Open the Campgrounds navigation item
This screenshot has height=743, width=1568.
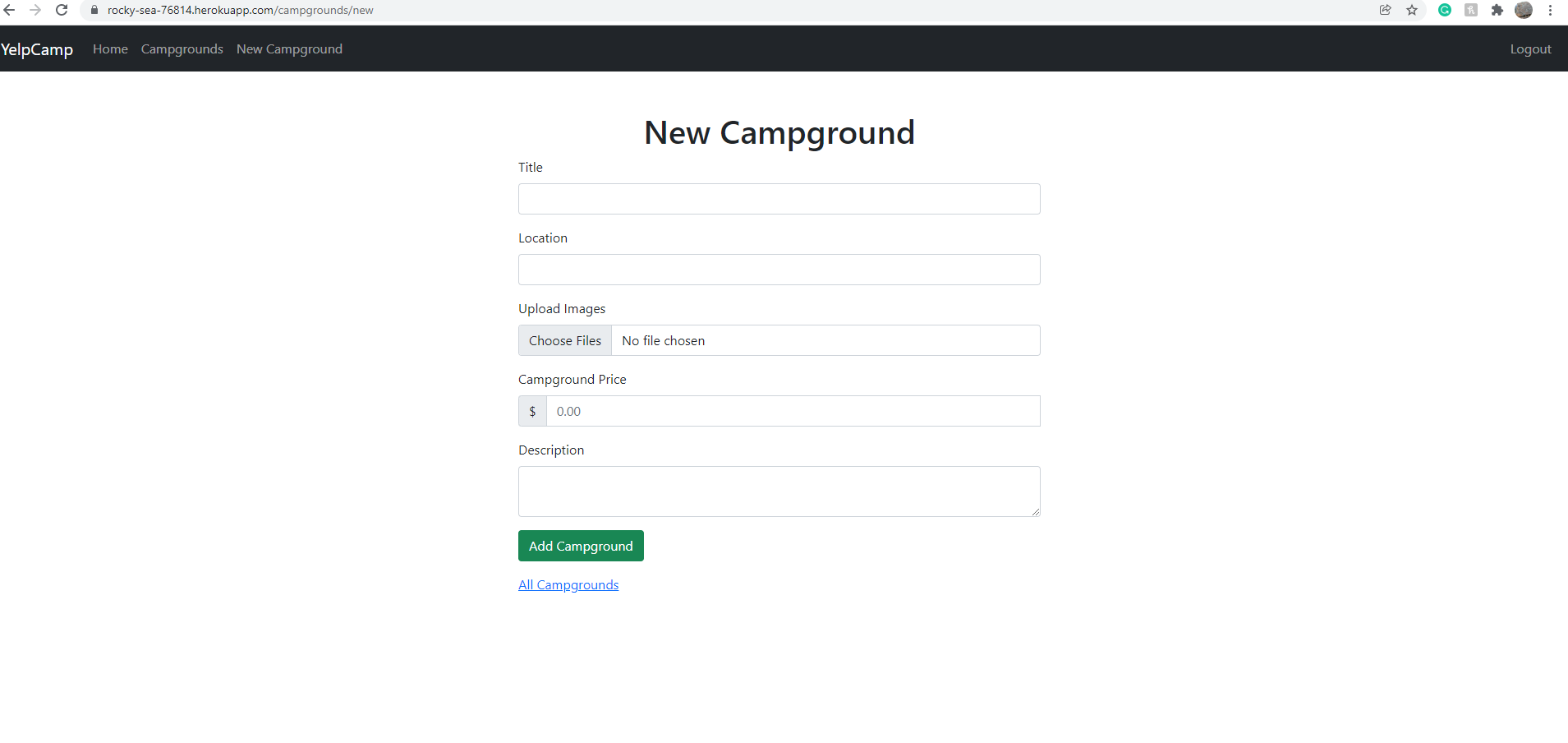tap(182, 48)
